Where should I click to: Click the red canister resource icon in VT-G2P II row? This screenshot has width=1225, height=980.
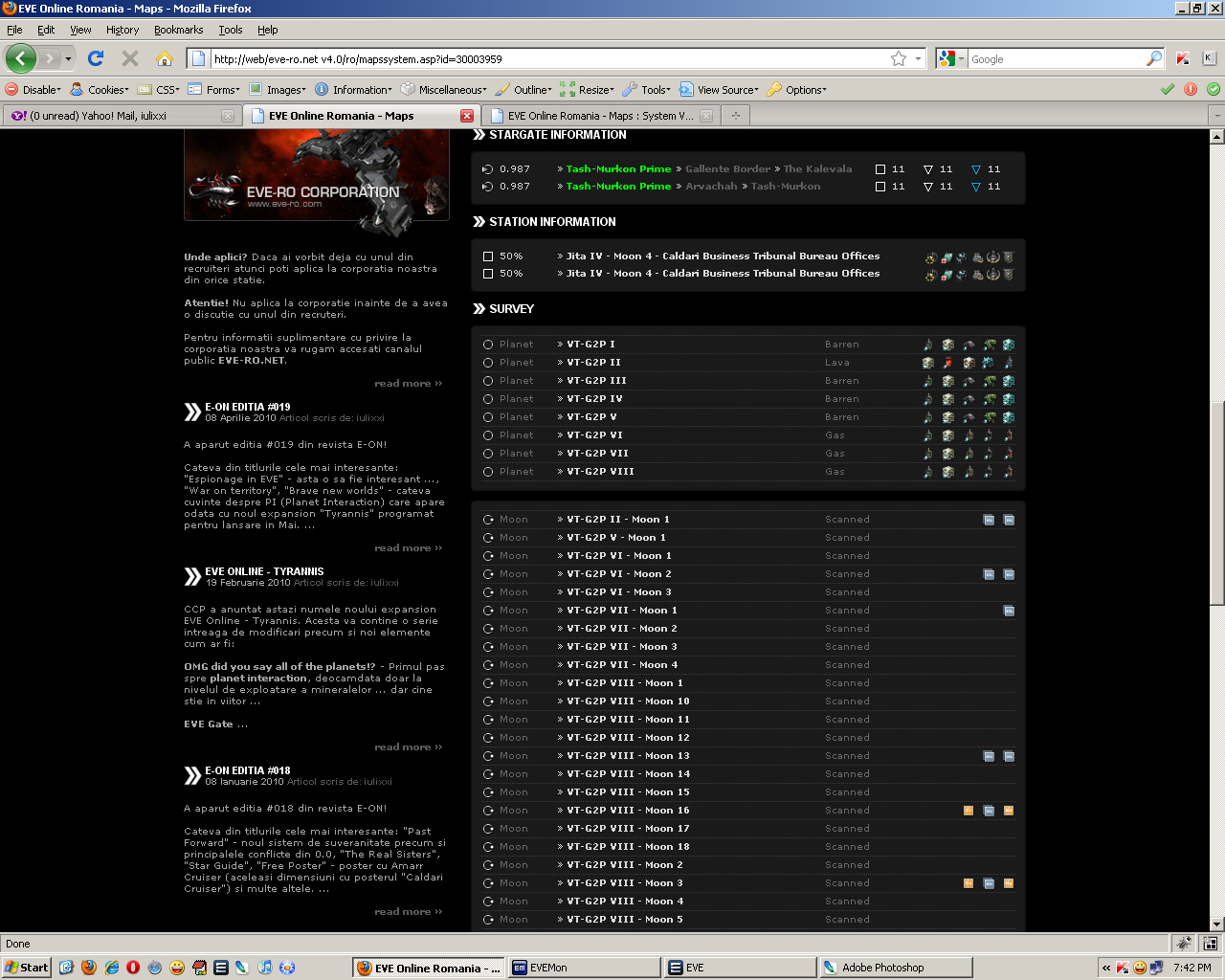pos(948,363)
